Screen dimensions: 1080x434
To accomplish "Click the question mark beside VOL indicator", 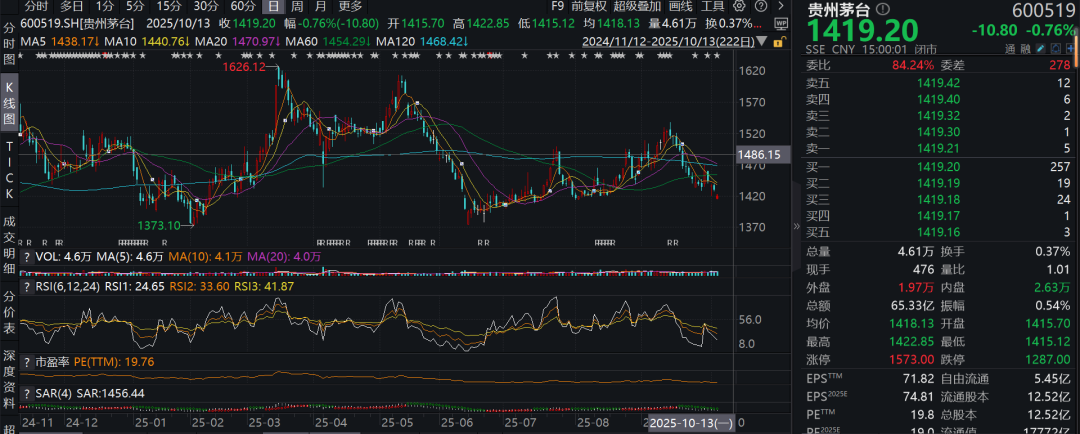I will coord(27,256).
